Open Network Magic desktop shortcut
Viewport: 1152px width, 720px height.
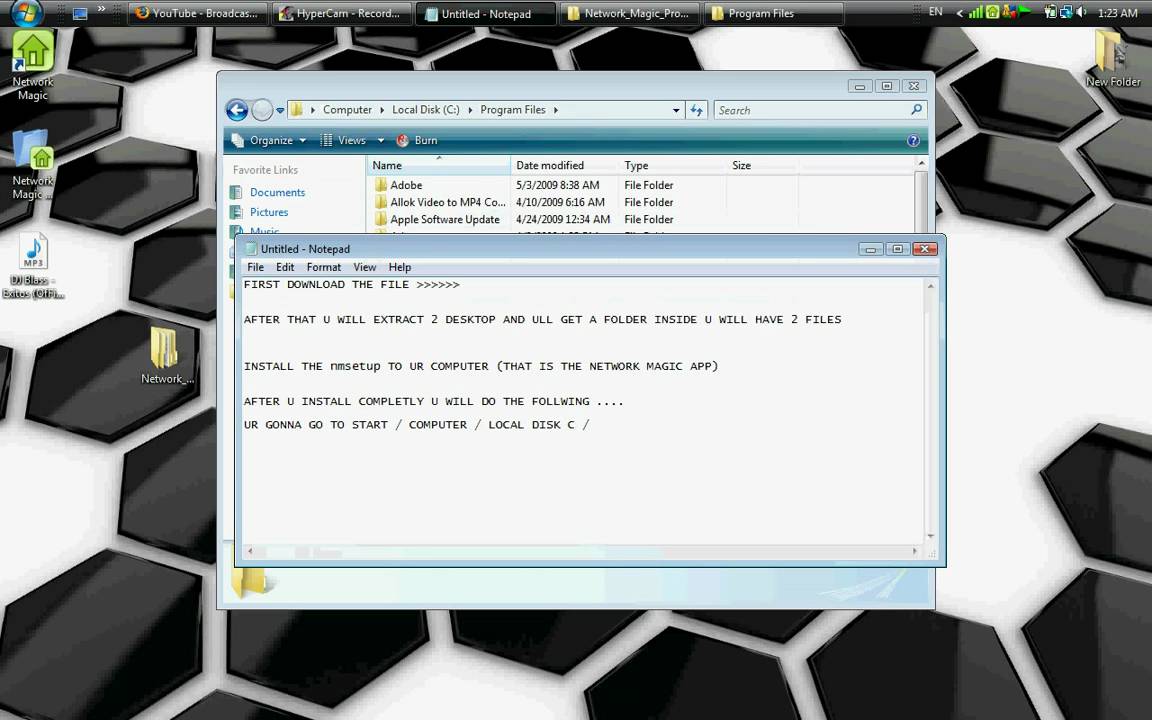tap(32, 66)
